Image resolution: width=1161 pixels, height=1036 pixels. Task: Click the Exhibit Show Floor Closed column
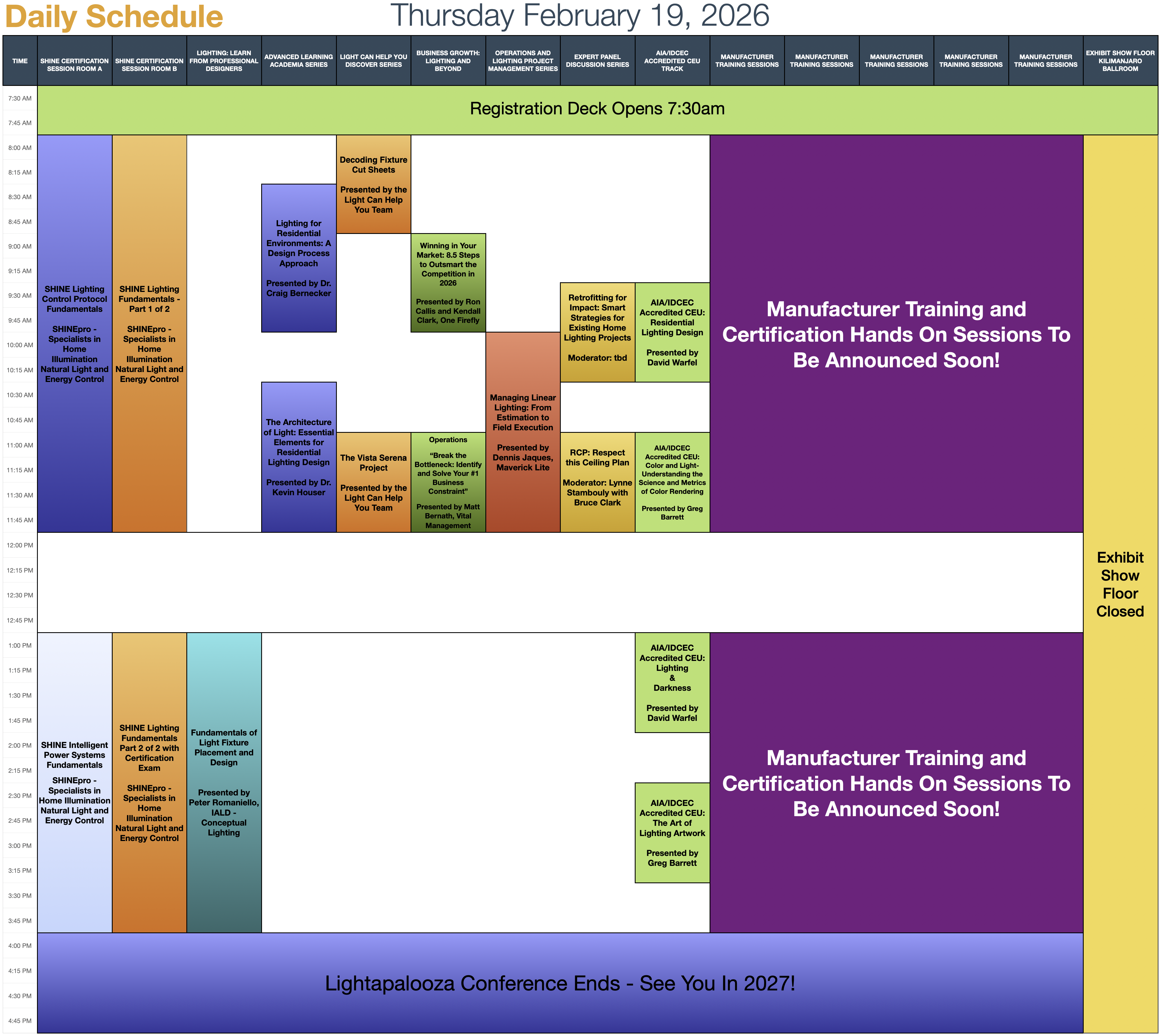[x=1120, y=584]
